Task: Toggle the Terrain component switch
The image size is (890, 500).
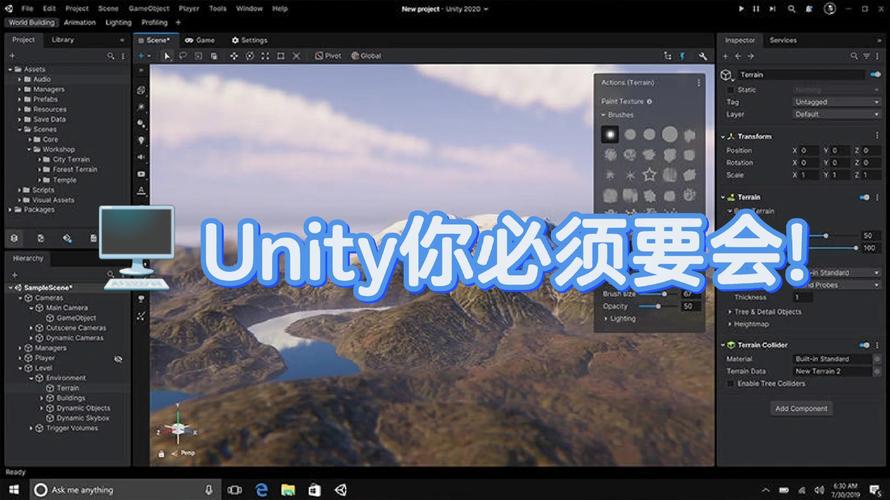Action: coord(864,197)
